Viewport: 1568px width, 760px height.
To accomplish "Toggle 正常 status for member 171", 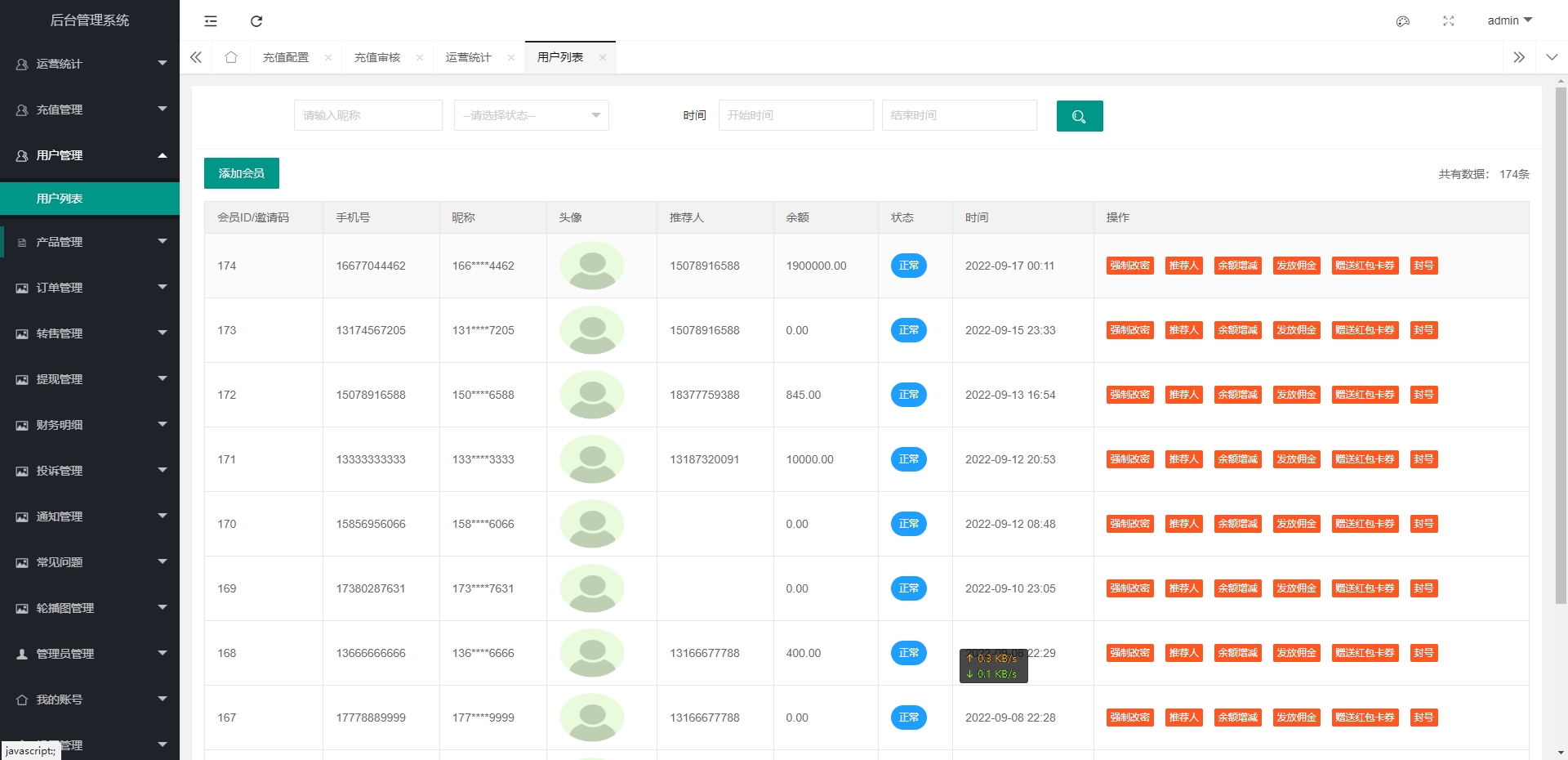I will pos(908,459).
